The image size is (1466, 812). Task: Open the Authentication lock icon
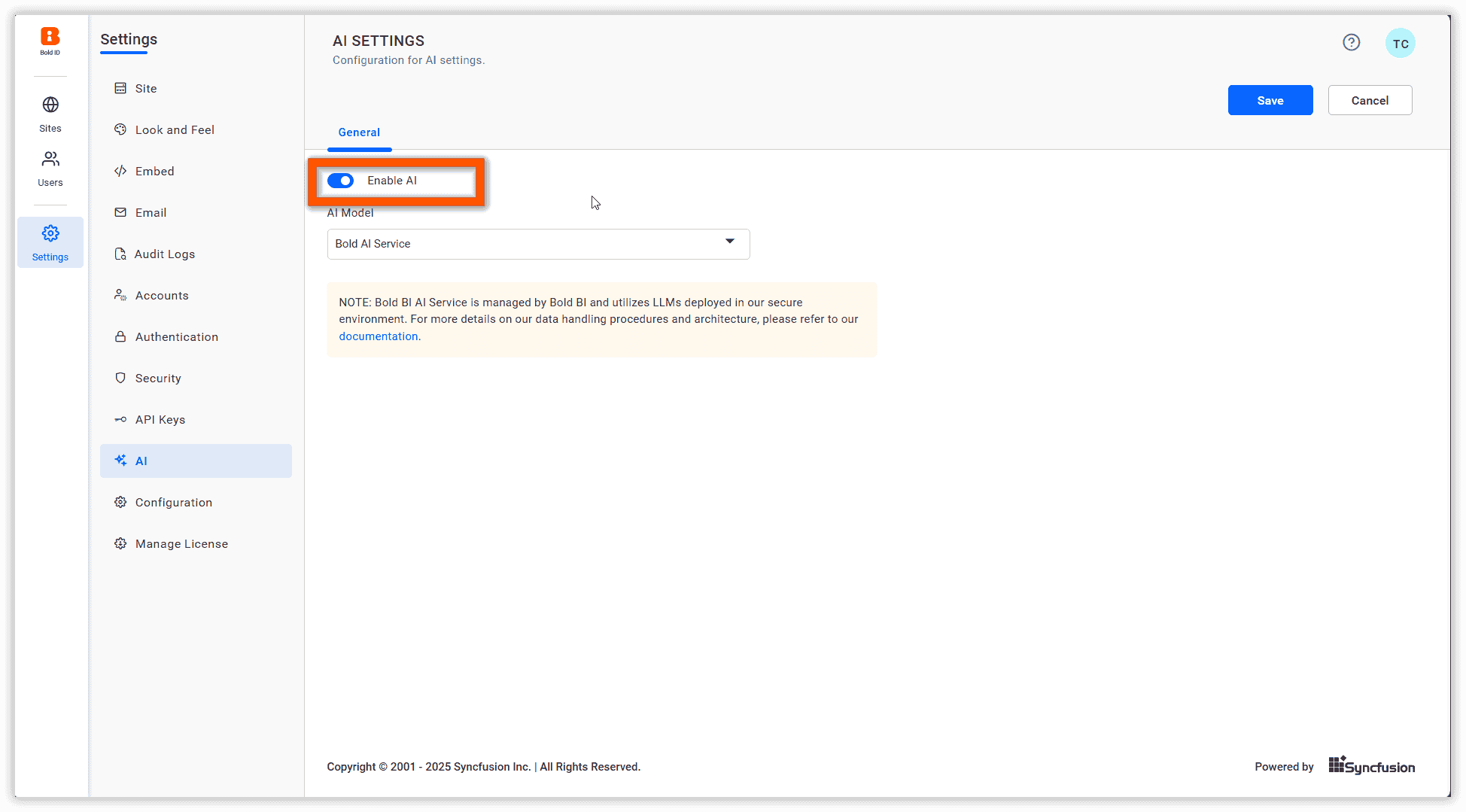point(121,336)
